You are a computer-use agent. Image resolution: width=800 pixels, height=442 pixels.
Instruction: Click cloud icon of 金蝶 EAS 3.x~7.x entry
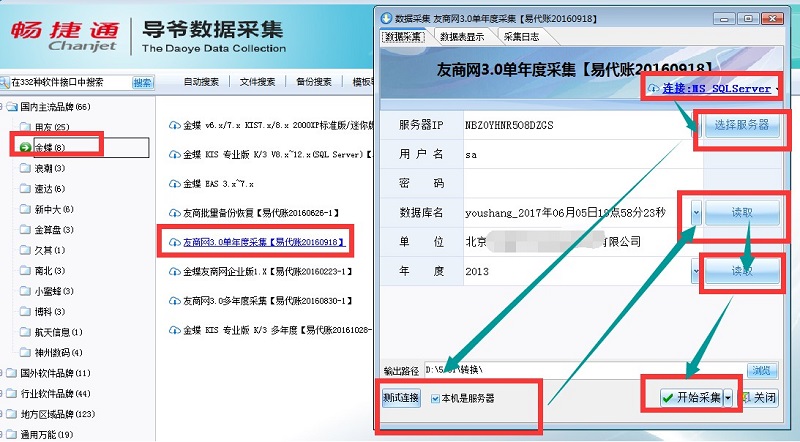174,184
